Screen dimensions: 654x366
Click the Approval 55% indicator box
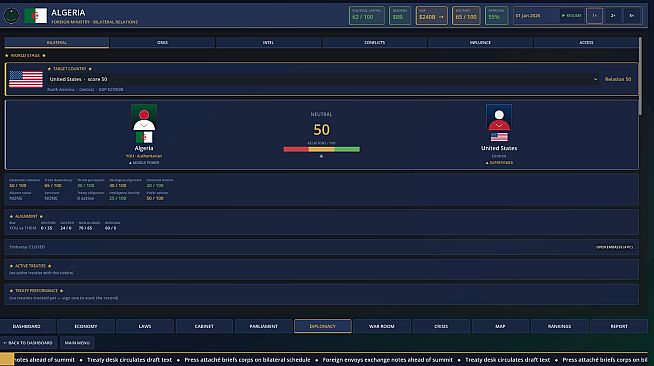[x=496, y=16]
